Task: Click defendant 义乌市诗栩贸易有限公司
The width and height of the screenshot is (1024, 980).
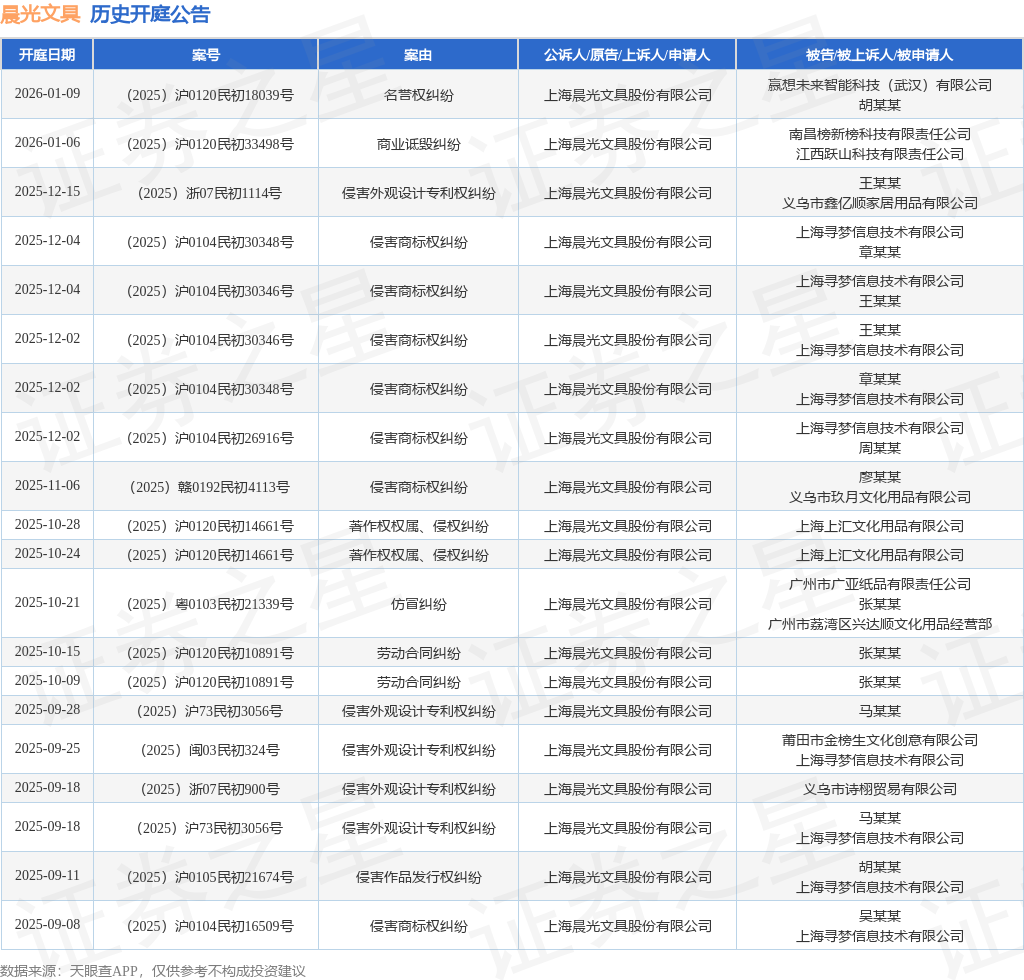Action: pyautogui.click(x=880, y=789)
